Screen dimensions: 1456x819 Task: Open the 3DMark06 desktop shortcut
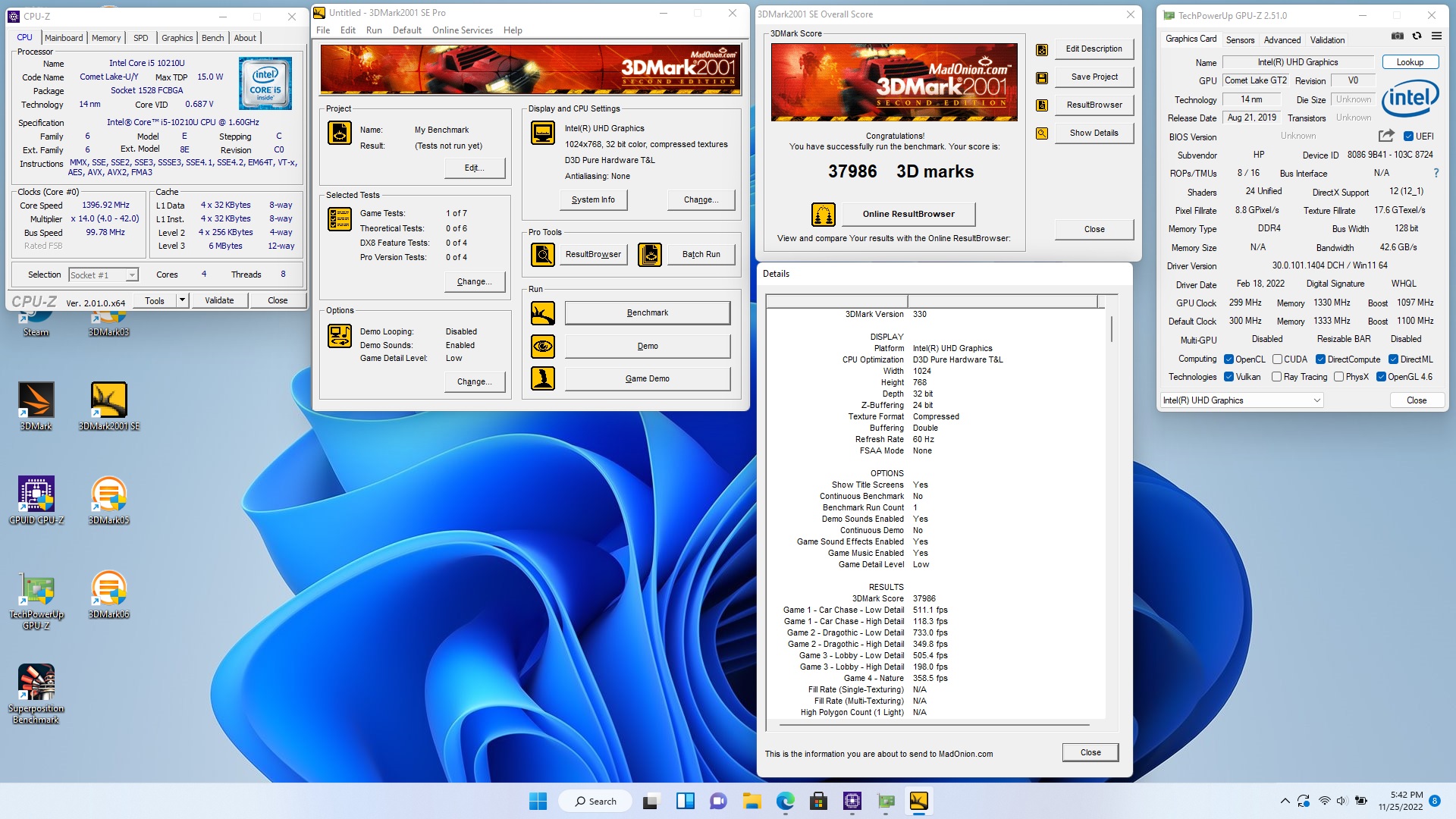pyautogui.click(x=109, y=595)
